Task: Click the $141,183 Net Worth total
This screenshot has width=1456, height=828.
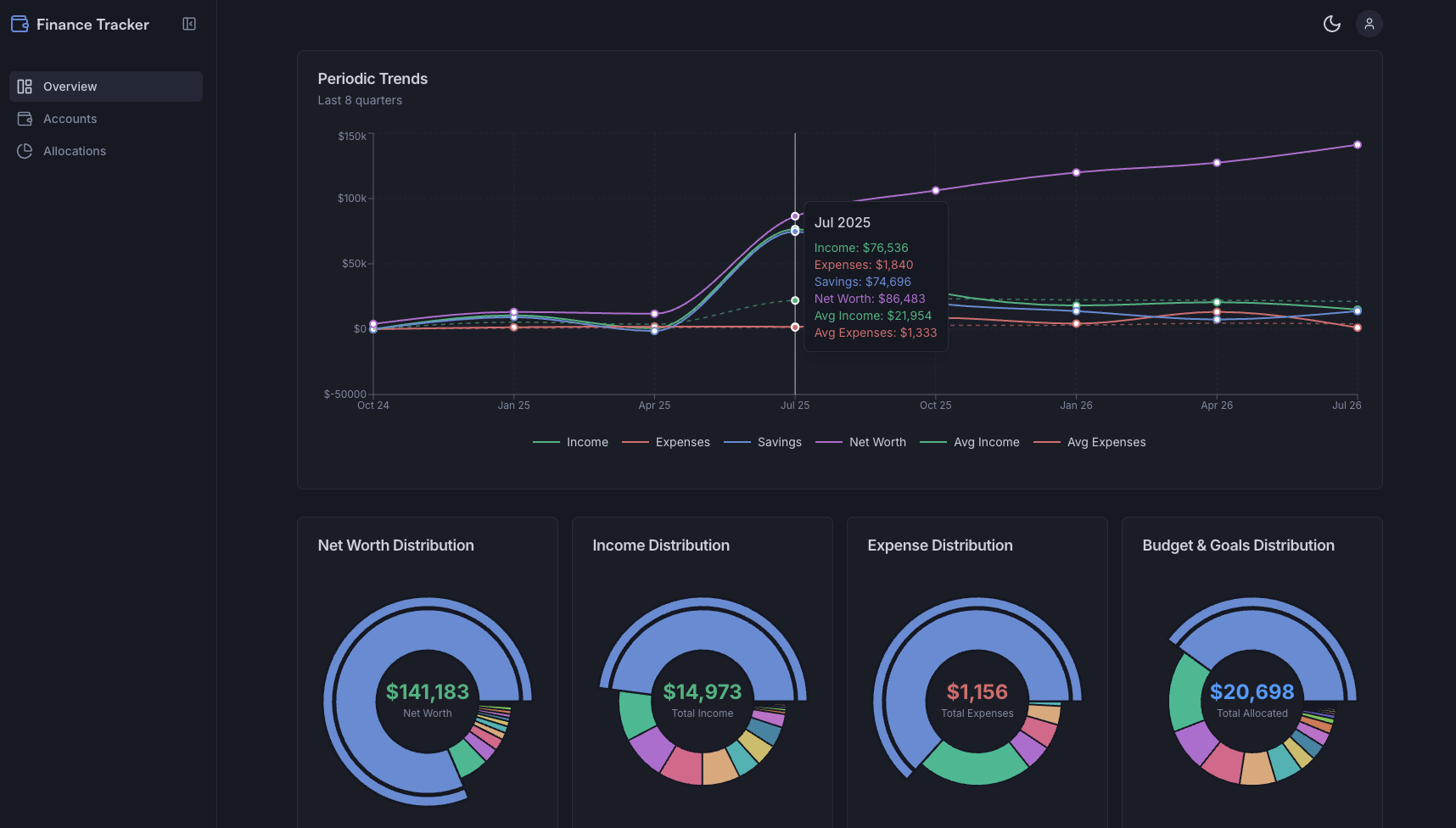Action: 428,692
